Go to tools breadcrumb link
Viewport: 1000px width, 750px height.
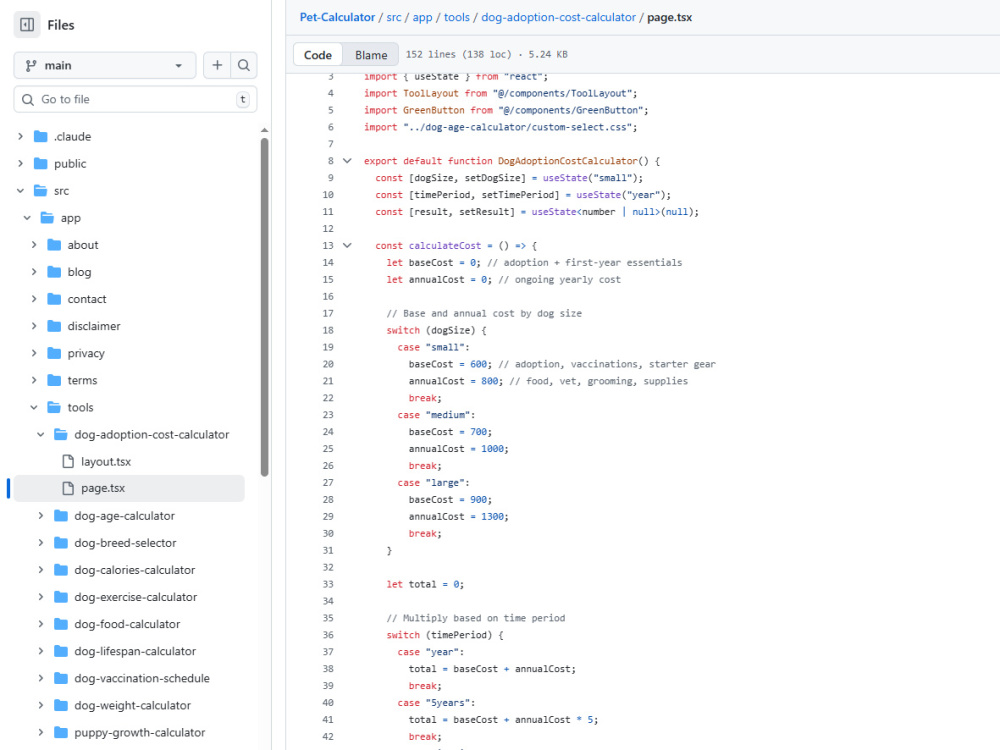(x=457, y=17)
